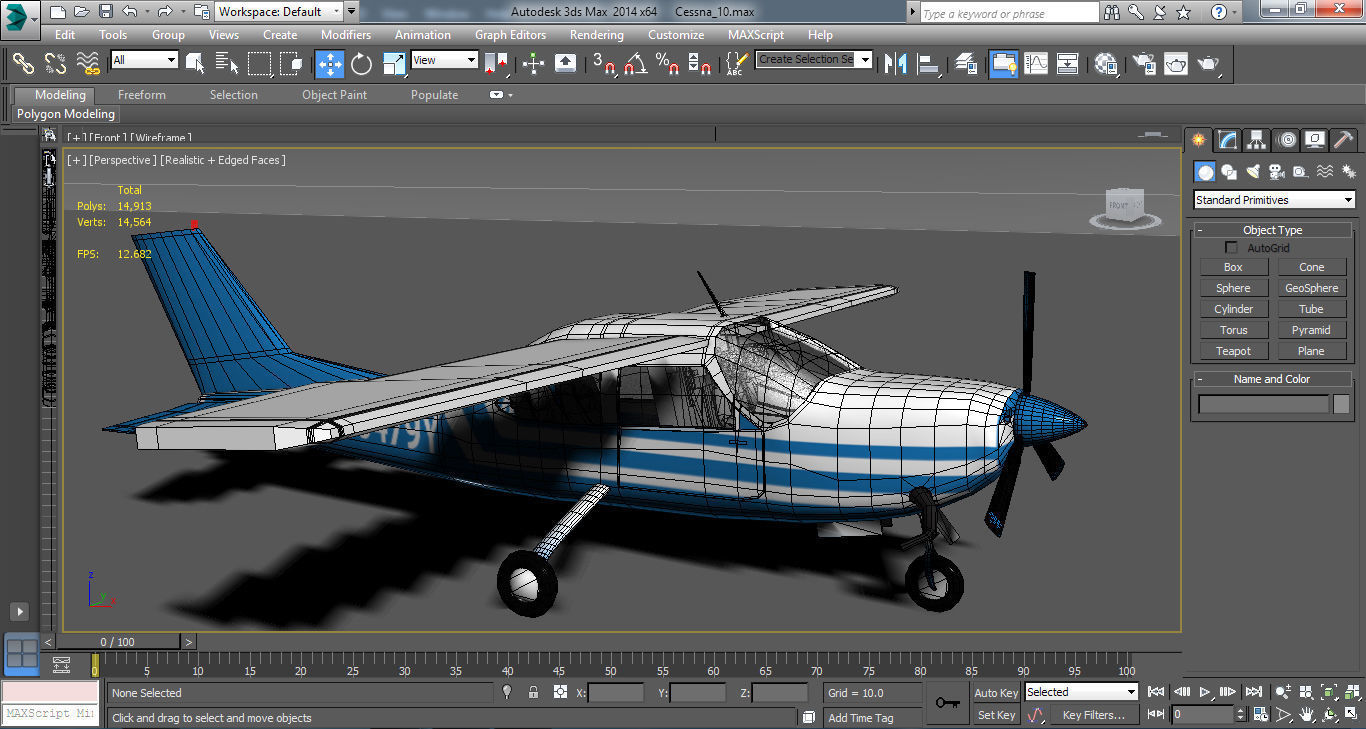The width and height of the screenshot is (1366, 729).
Task: Click the Mirror tool icon
Action: [897, 64]
